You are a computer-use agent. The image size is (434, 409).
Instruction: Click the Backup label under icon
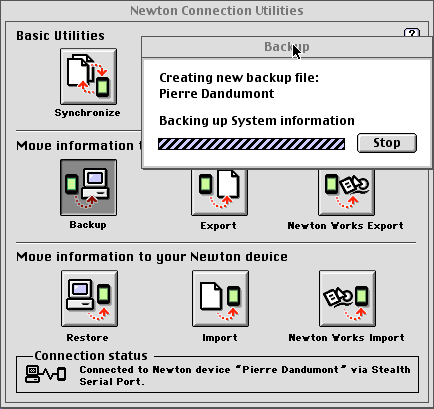point(88,225)
